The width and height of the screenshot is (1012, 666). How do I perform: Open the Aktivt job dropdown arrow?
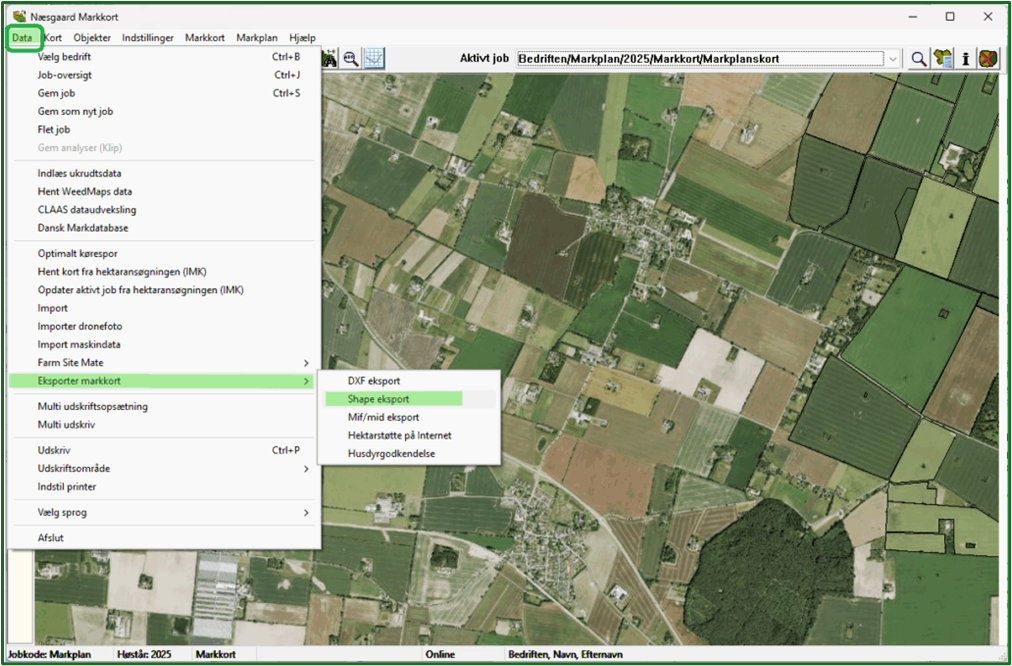point(892,59)
